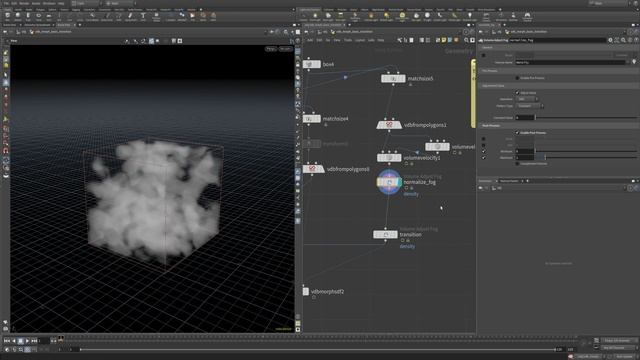Open the Persp viewport menu

click(x=271, y=49)
